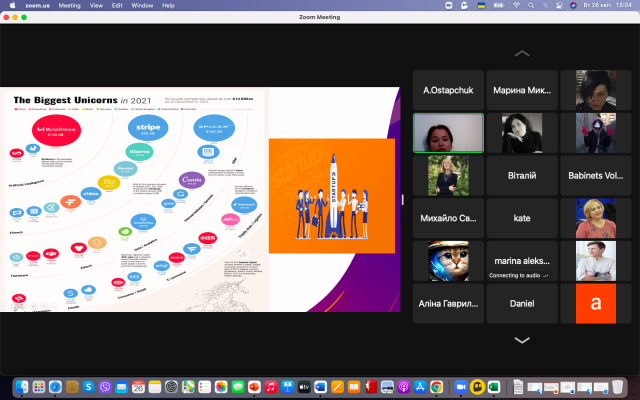Select the Віталій participant tile

522,176
